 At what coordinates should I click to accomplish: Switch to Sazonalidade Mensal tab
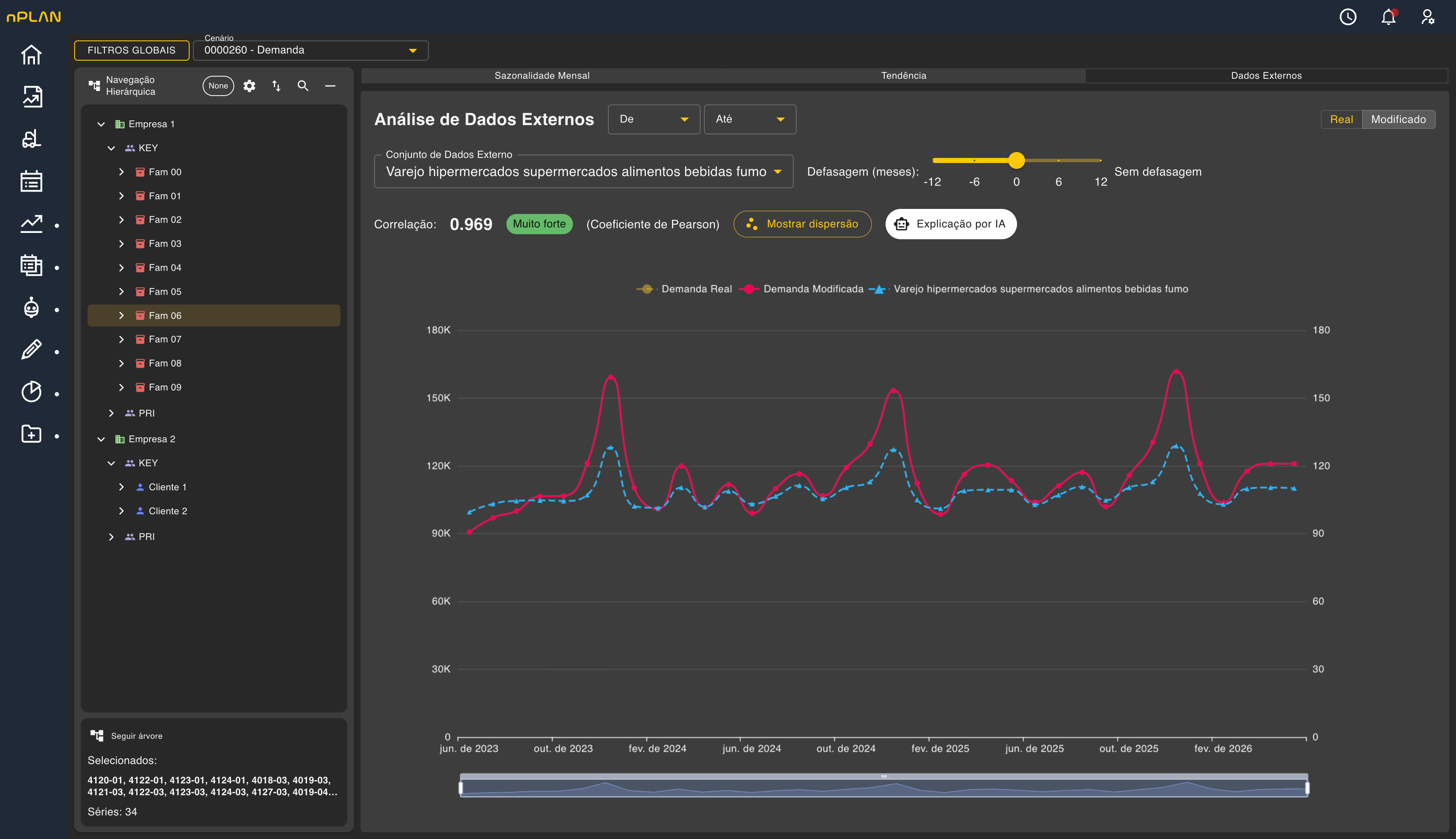(542, 75)
